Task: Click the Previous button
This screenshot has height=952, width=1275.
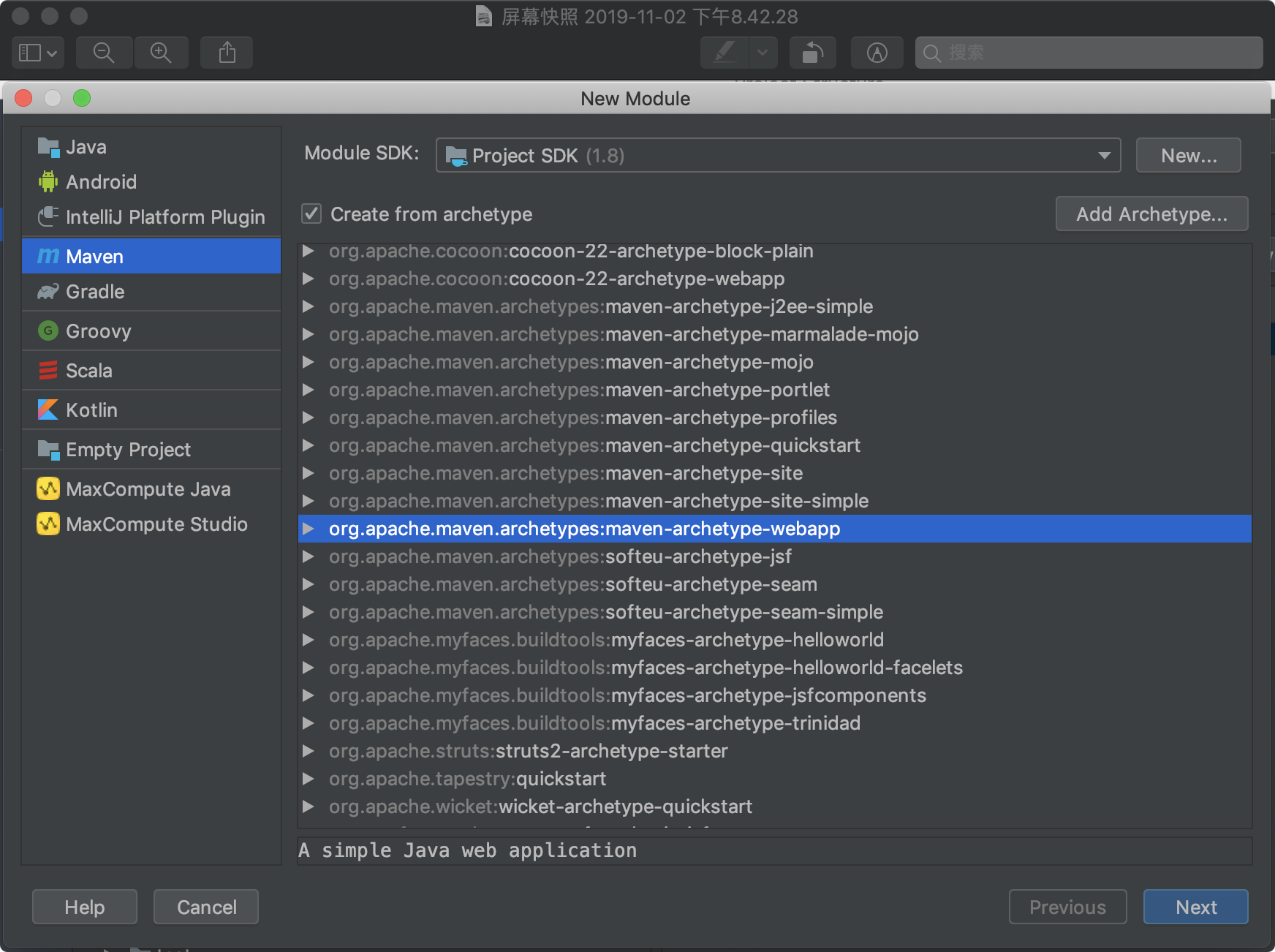Action: coord(1067,907)
